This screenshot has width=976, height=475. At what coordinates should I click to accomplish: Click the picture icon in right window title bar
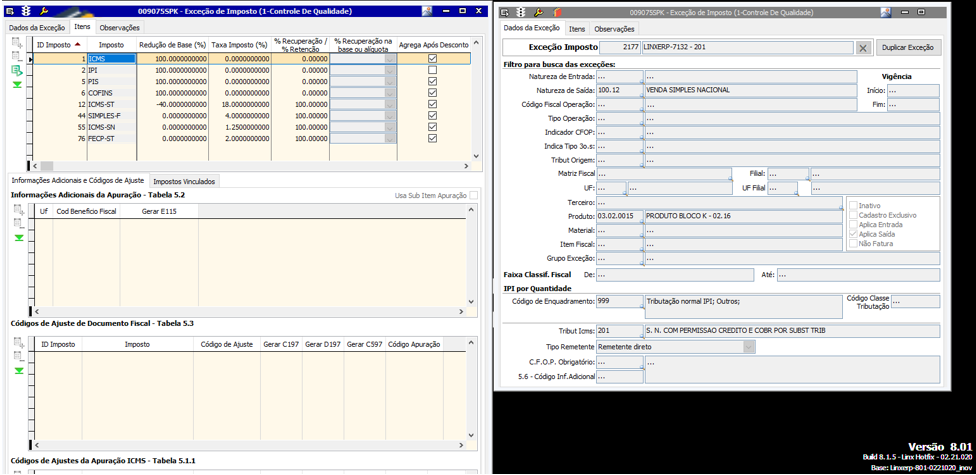pos(885,12)
